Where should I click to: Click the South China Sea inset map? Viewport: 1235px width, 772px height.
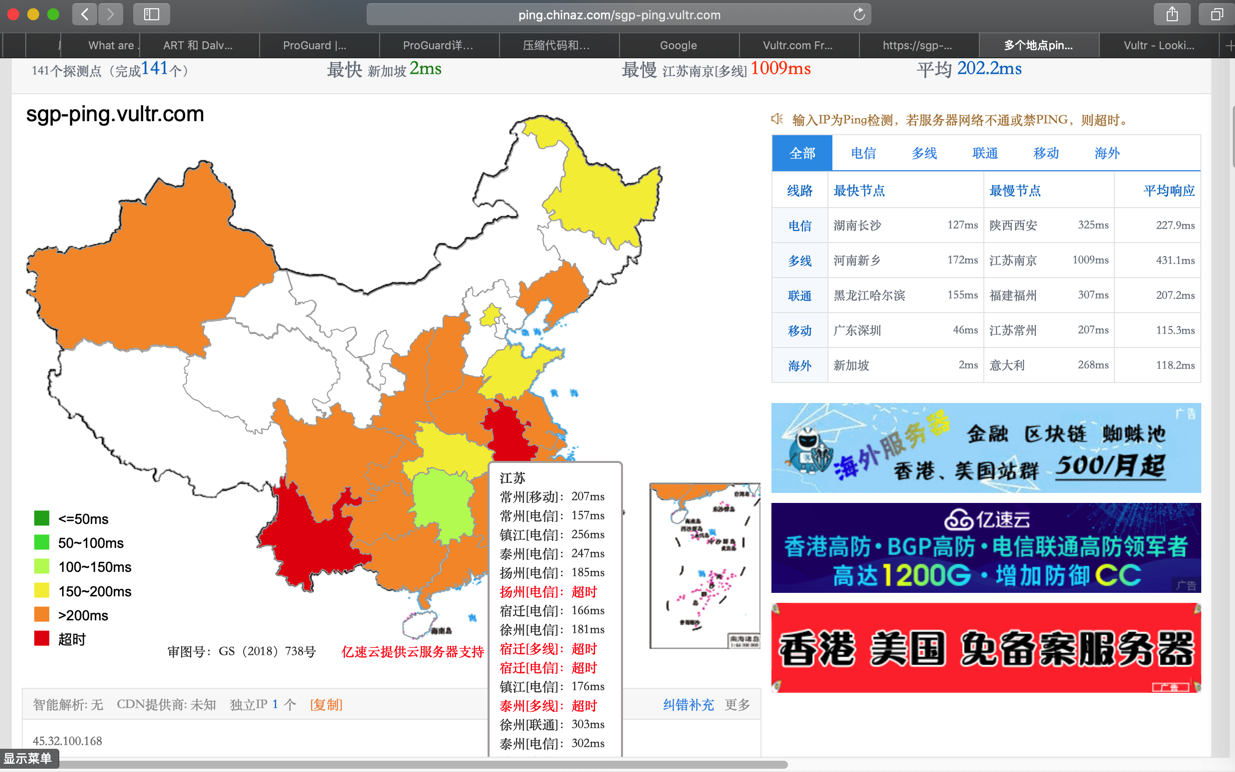(704, 566)
